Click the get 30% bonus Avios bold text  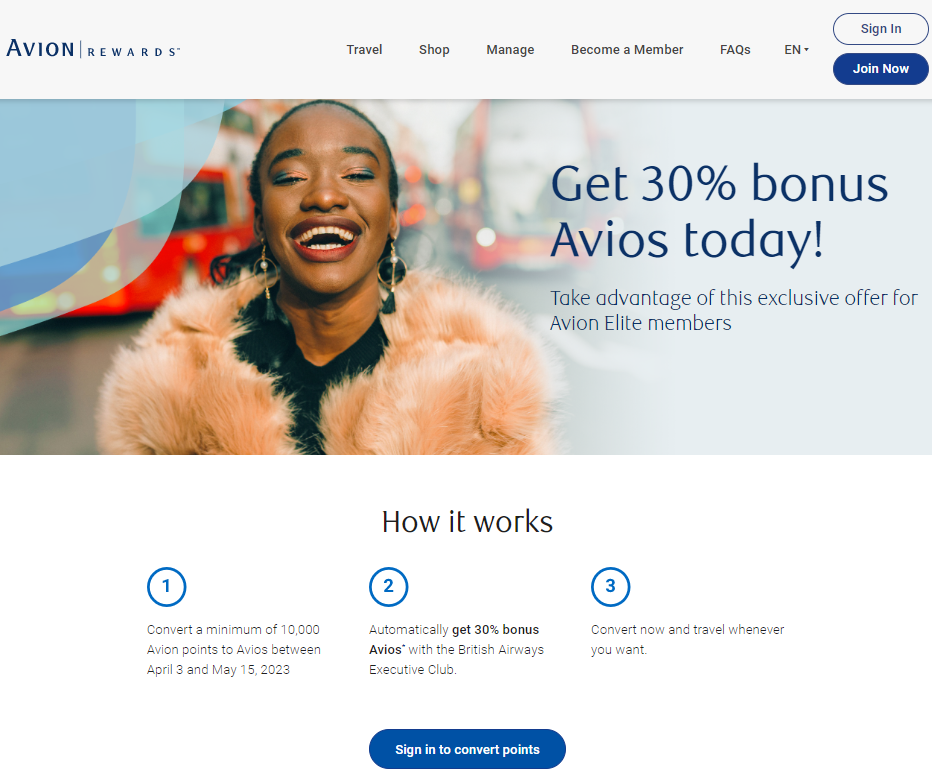(454, 639)
